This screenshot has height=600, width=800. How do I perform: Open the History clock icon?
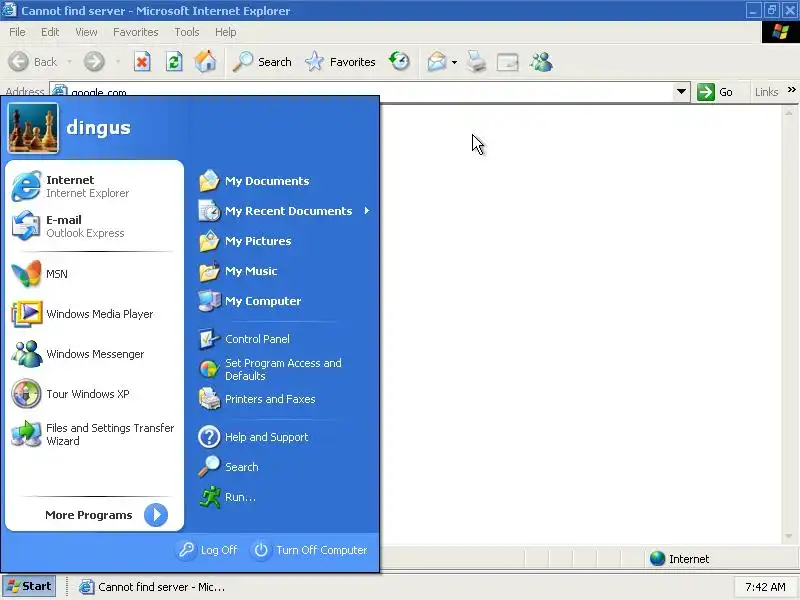399,62
